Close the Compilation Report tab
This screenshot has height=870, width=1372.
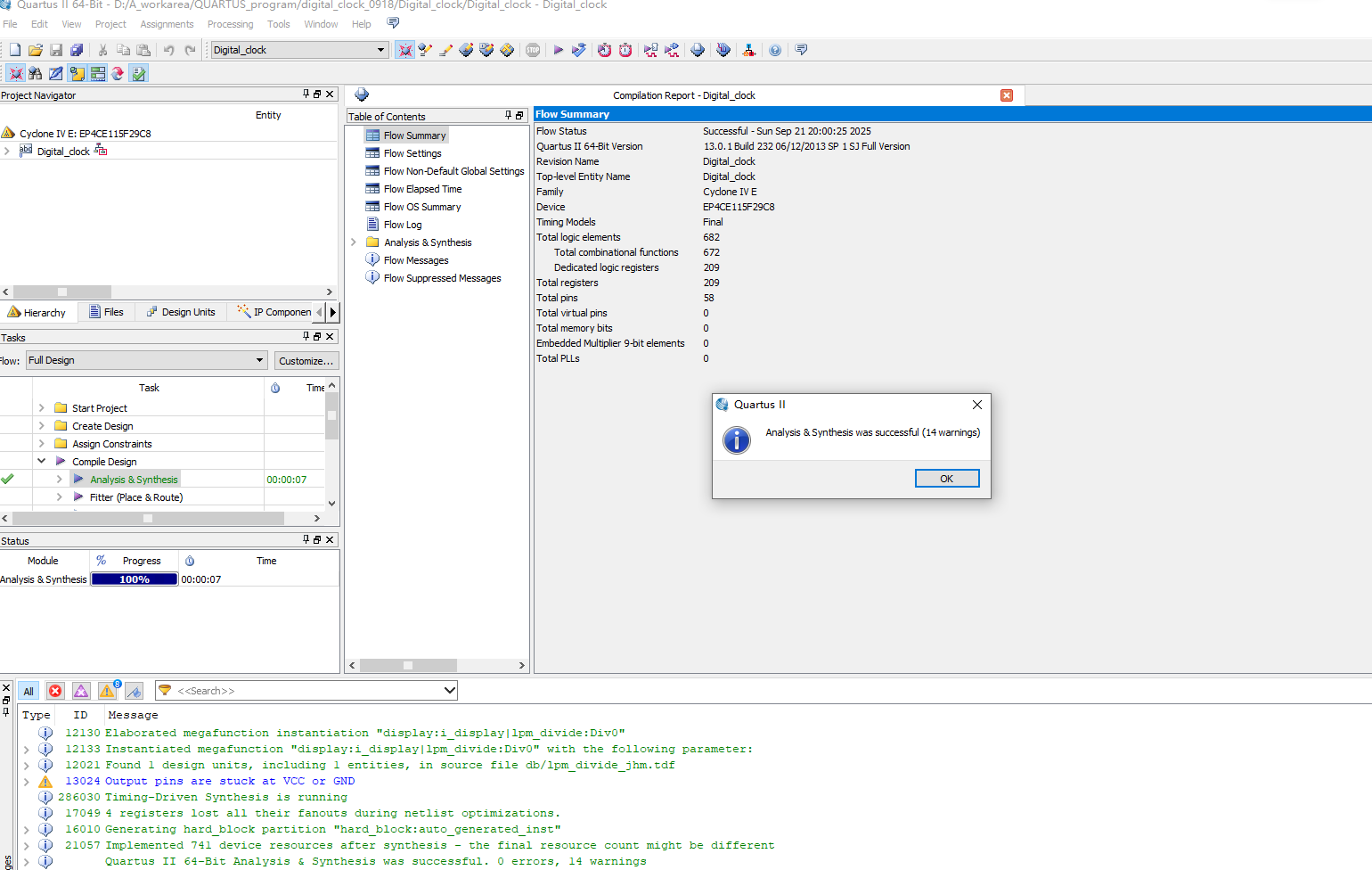click(1007, 95)
